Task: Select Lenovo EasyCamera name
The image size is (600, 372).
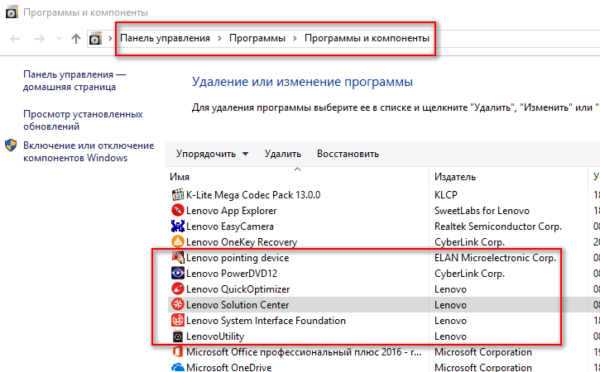Action: [x=230, y=226]
